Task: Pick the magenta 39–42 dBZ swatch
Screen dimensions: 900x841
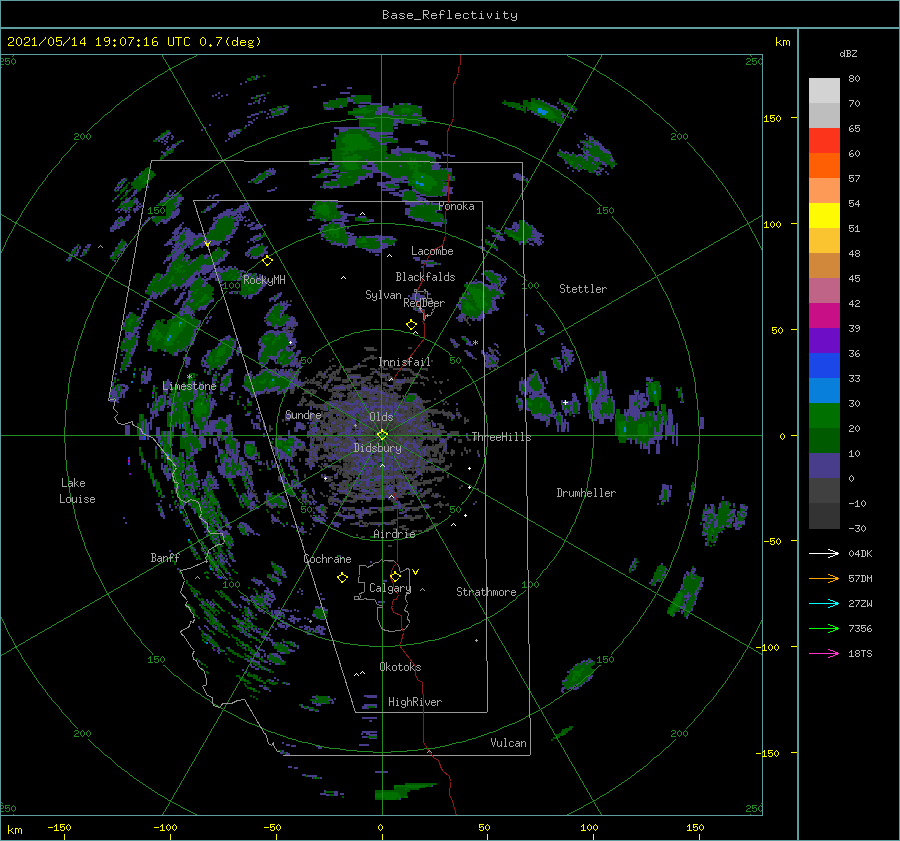Action: point(824,316)
